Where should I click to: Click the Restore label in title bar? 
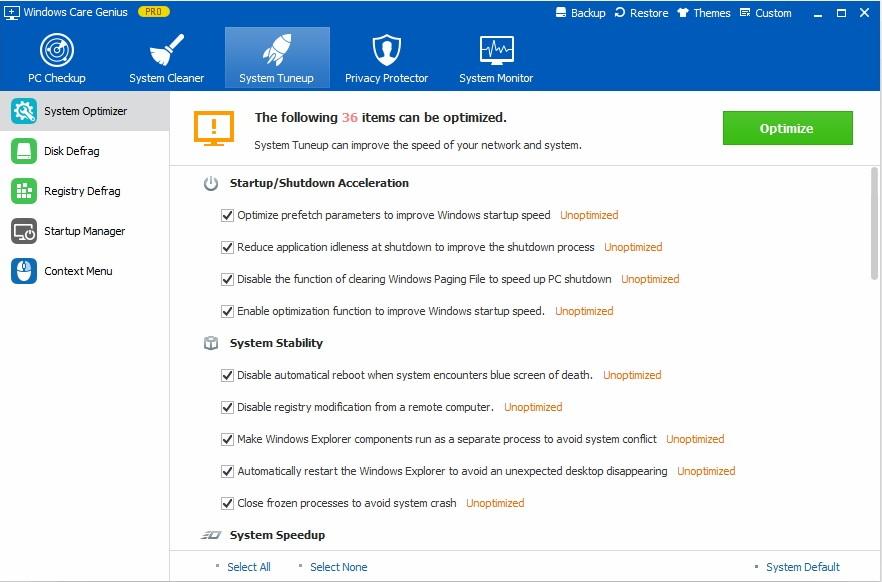pyautogui.click(x=649, y=13)
